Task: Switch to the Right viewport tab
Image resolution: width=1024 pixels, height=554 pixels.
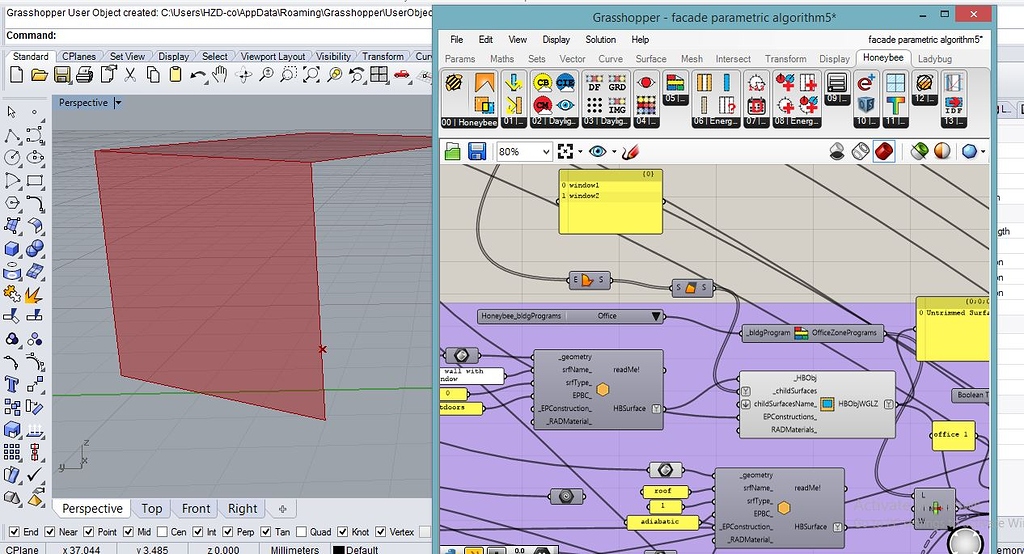Action: point(242,509)
